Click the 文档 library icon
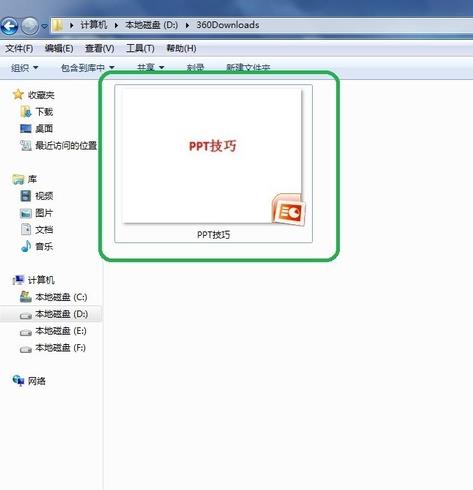The height and width of the screenshot is (490, 473). pos(26,229)
